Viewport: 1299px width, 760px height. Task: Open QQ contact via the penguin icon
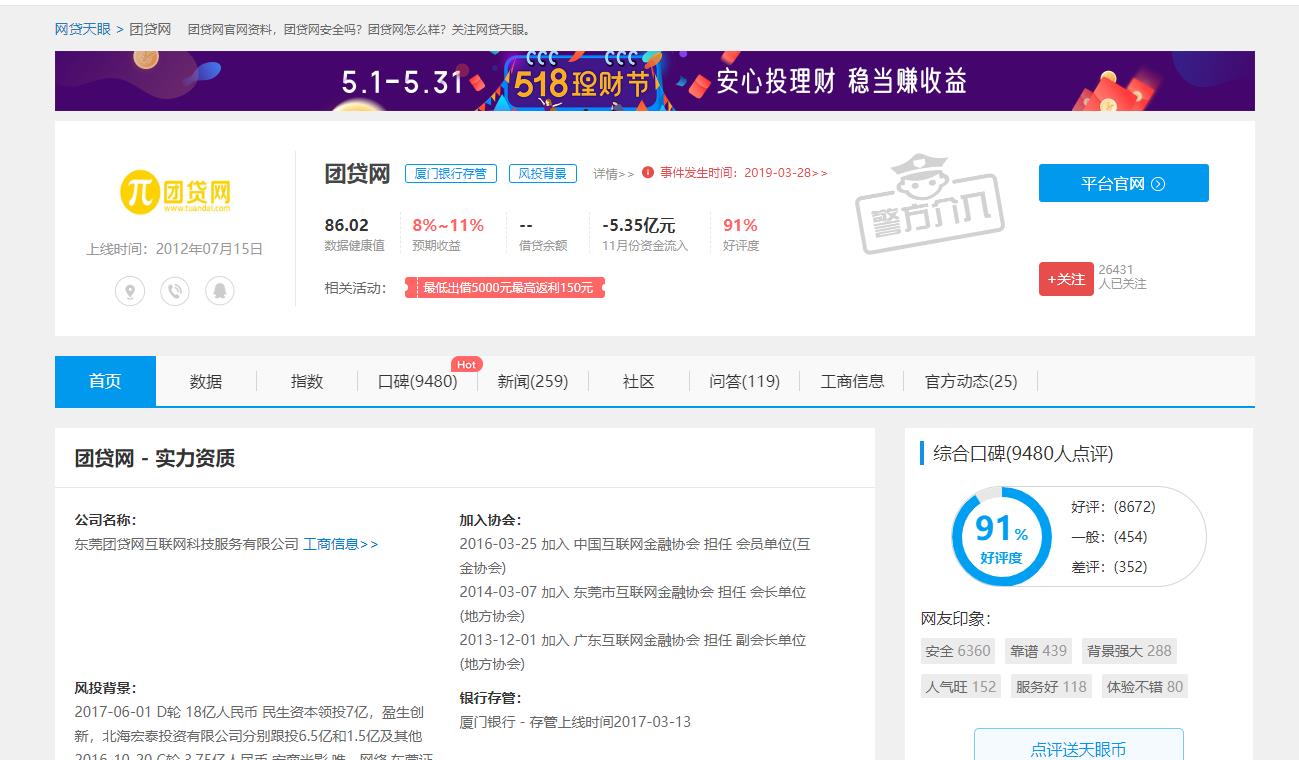[x=220, y=291]
